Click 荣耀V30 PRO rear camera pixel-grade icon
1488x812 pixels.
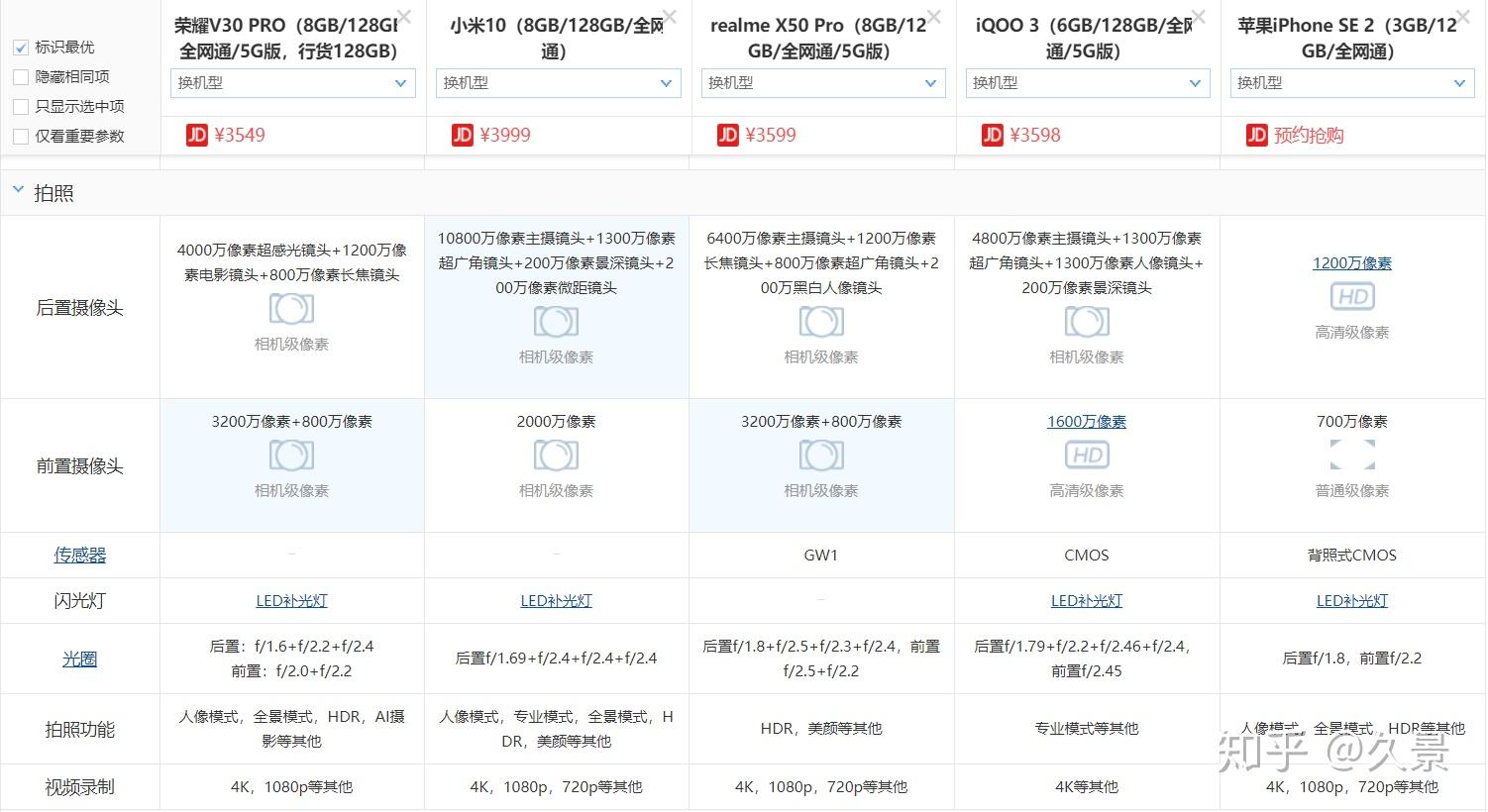pyautogui.click(x=291, y=308)
